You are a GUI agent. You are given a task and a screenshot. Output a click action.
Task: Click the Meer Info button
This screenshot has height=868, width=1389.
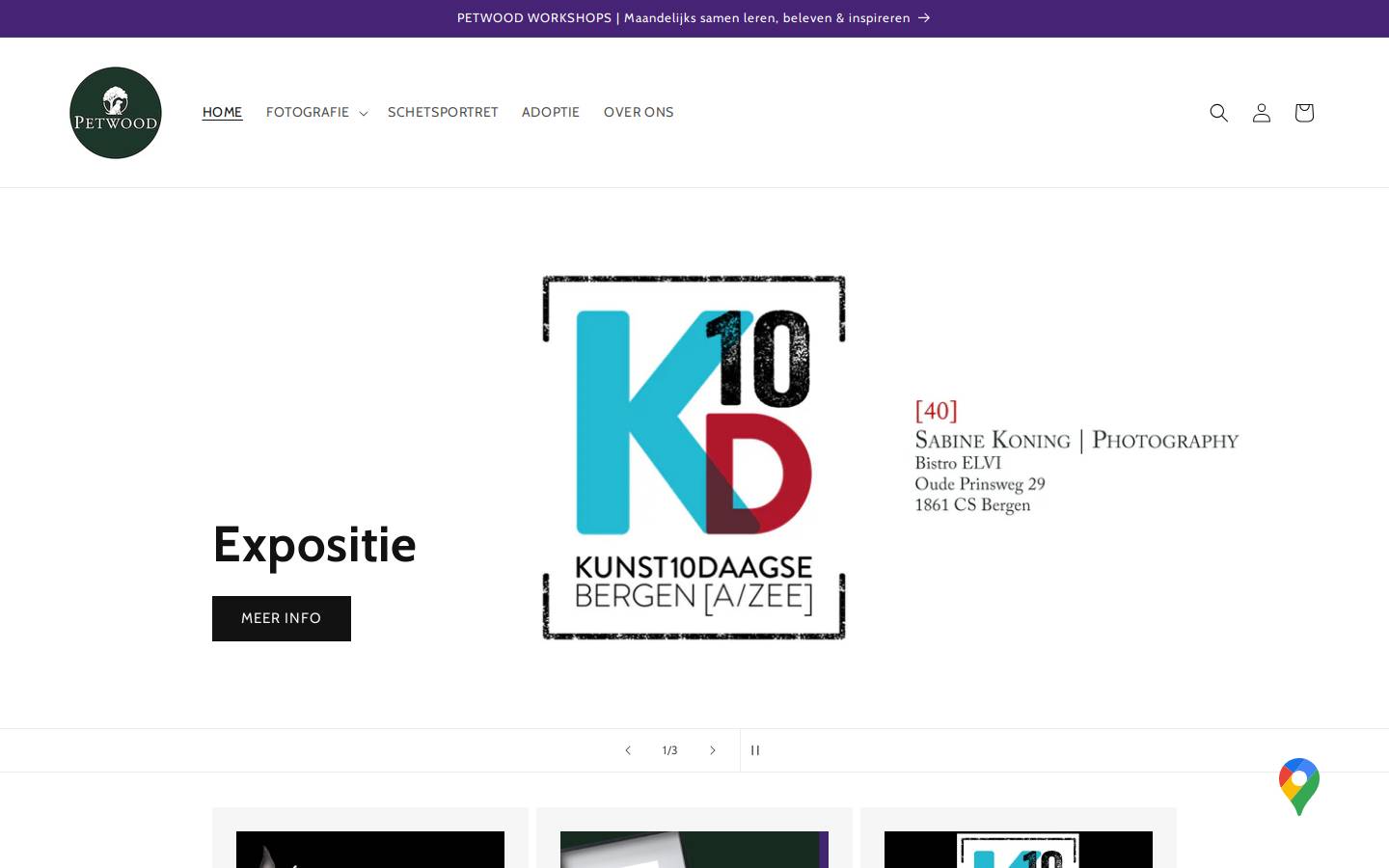coord(282,618)
